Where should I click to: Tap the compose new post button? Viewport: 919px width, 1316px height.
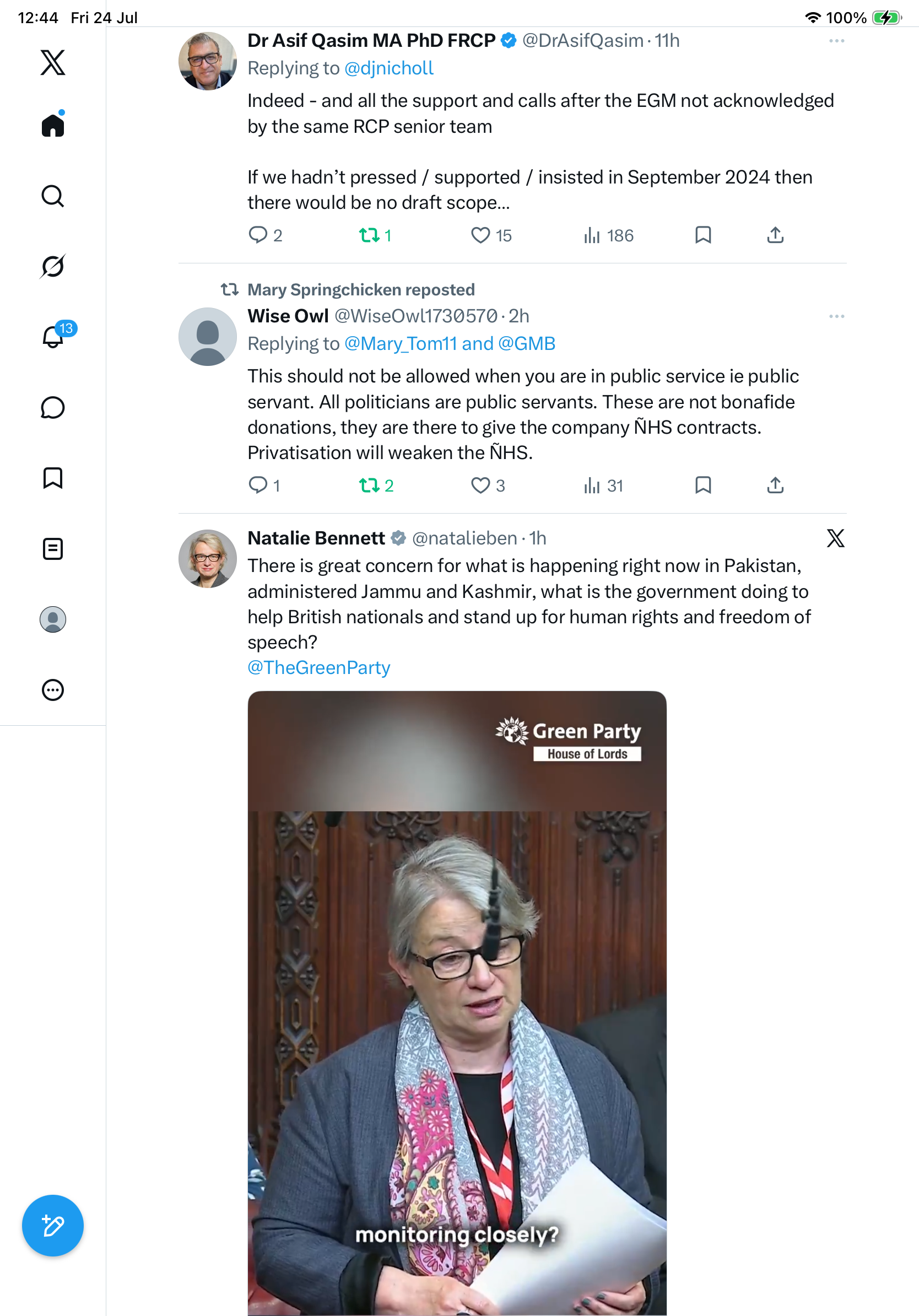[x=53, y=1226]
